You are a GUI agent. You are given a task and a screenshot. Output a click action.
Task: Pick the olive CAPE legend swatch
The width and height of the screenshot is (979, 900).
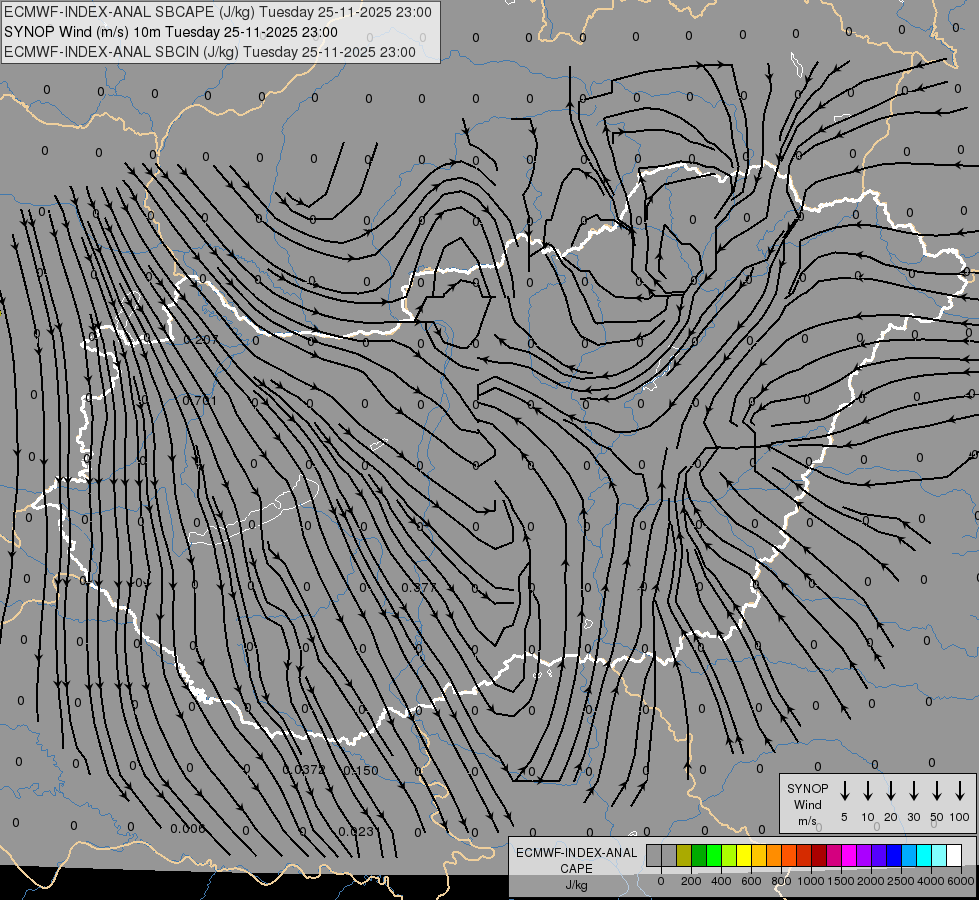pyautogui.click(x=684, y=855)
